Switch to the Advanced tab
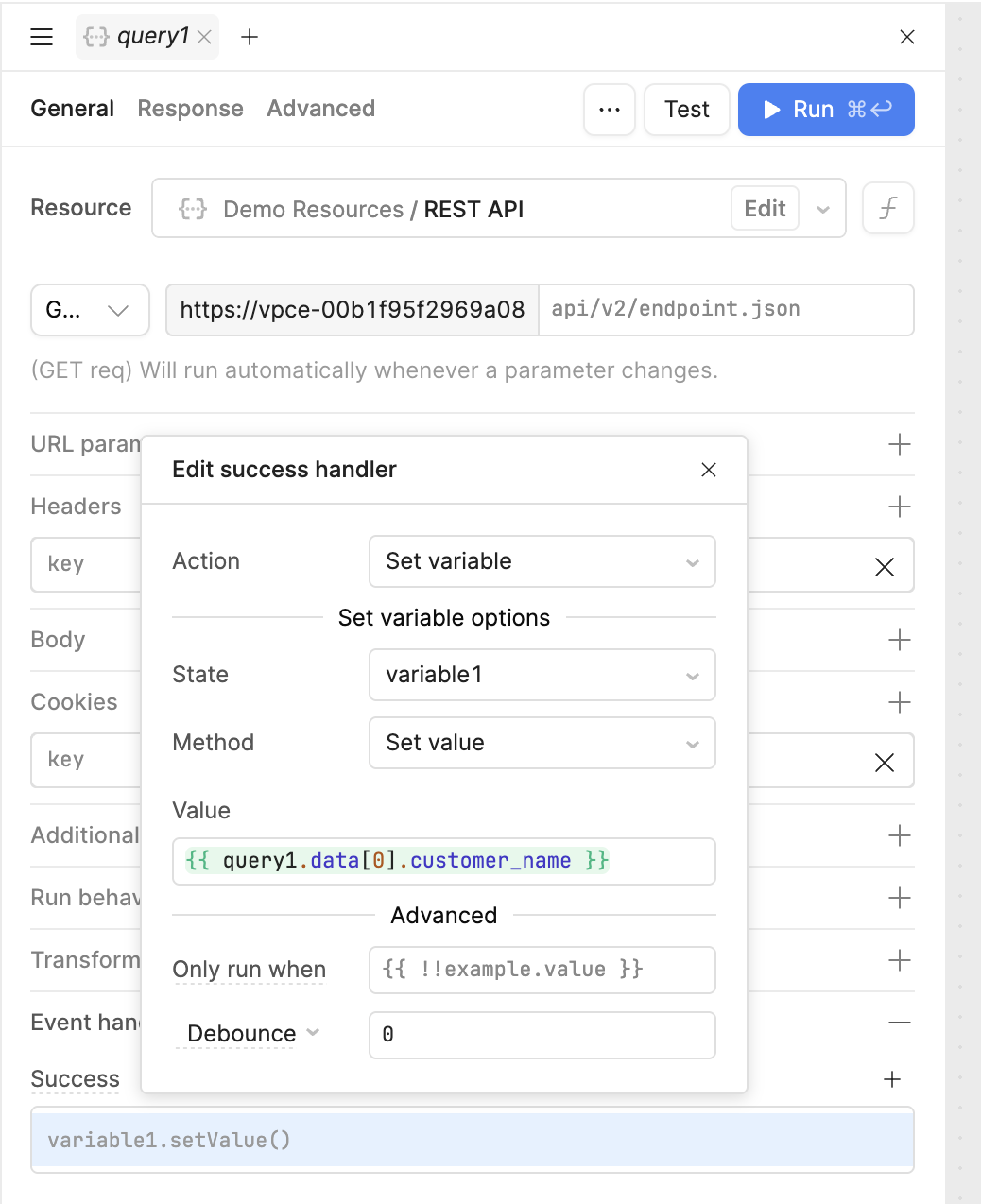Viewport: 981px width, 1204px height. [320, 109]
